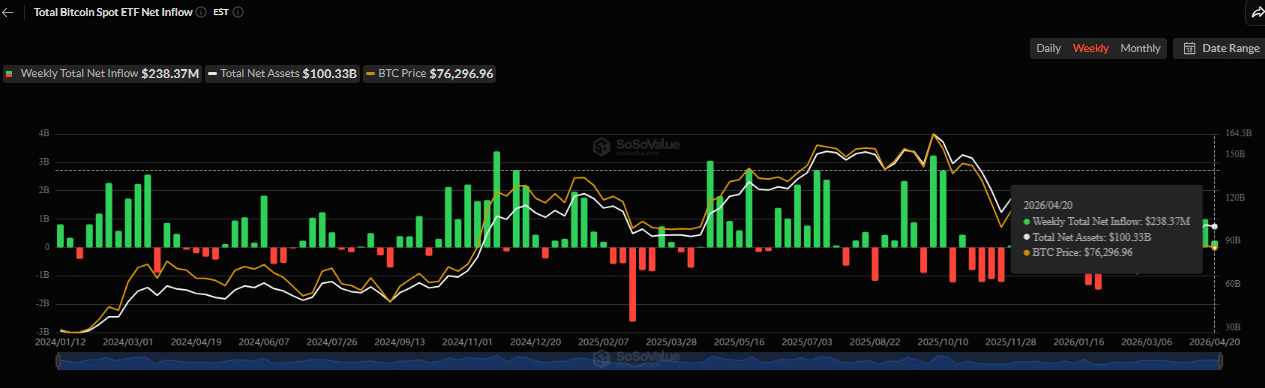Screen dimensions: 1265x388
Task: Go back using the left arrow icon
Action: [x=9, y=13]
